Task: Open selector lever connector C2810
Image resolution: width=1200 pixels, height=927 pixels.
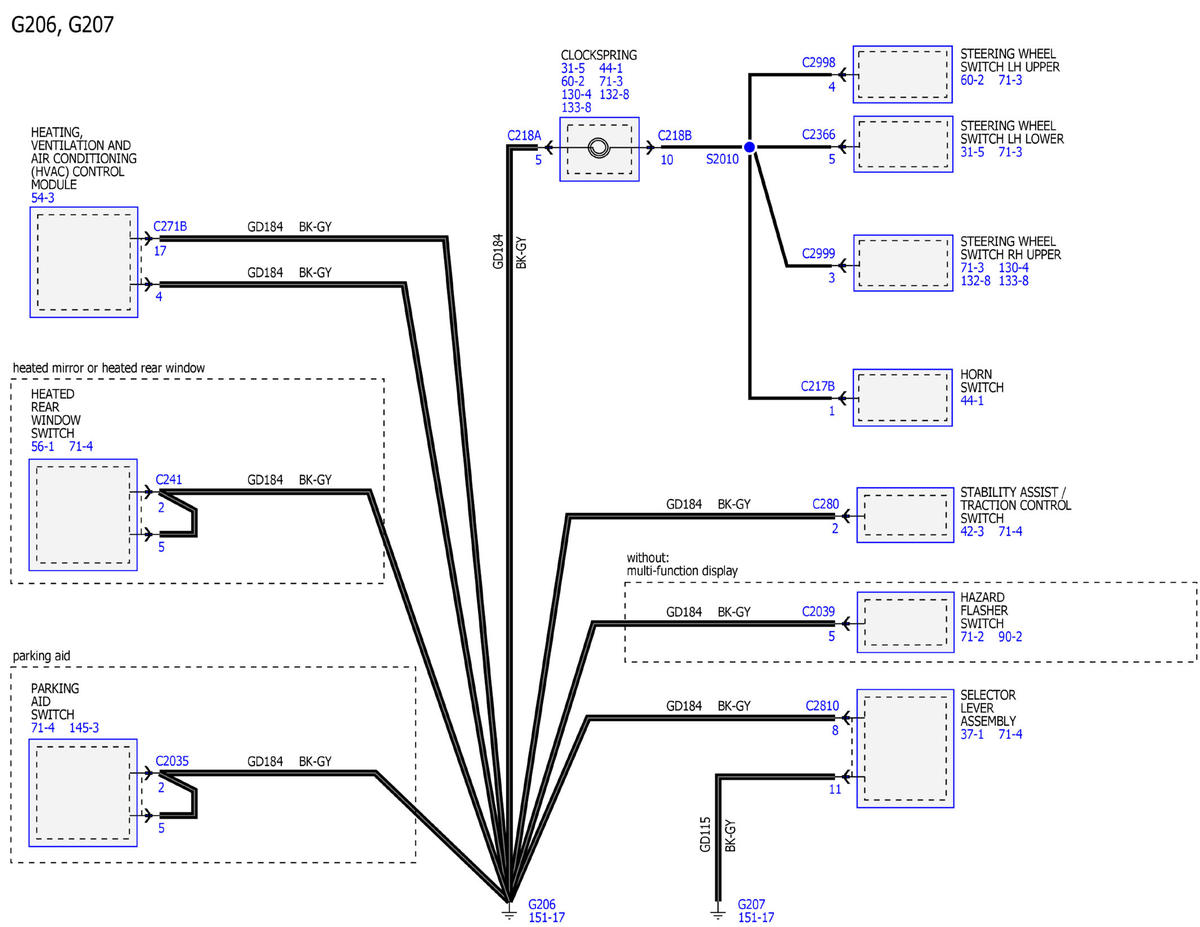Action: point(822,705)
